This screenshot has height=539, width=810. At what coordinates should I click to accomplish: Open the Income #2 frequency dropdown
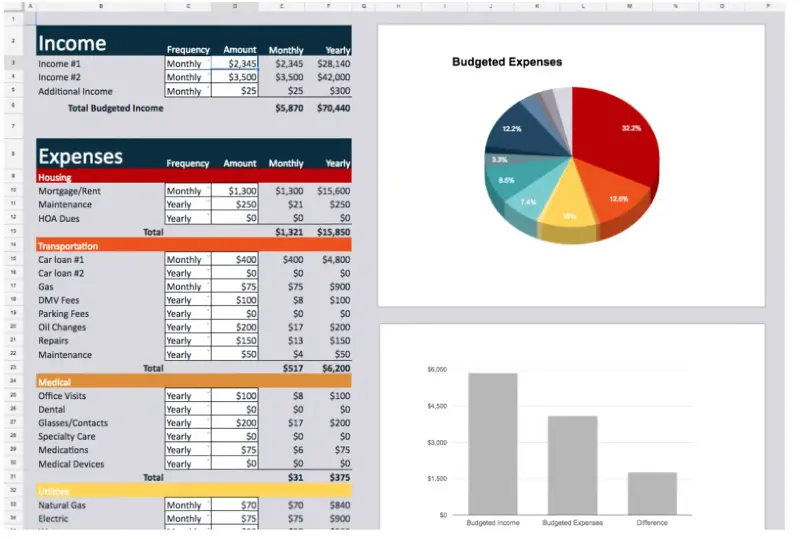point(188,77)
